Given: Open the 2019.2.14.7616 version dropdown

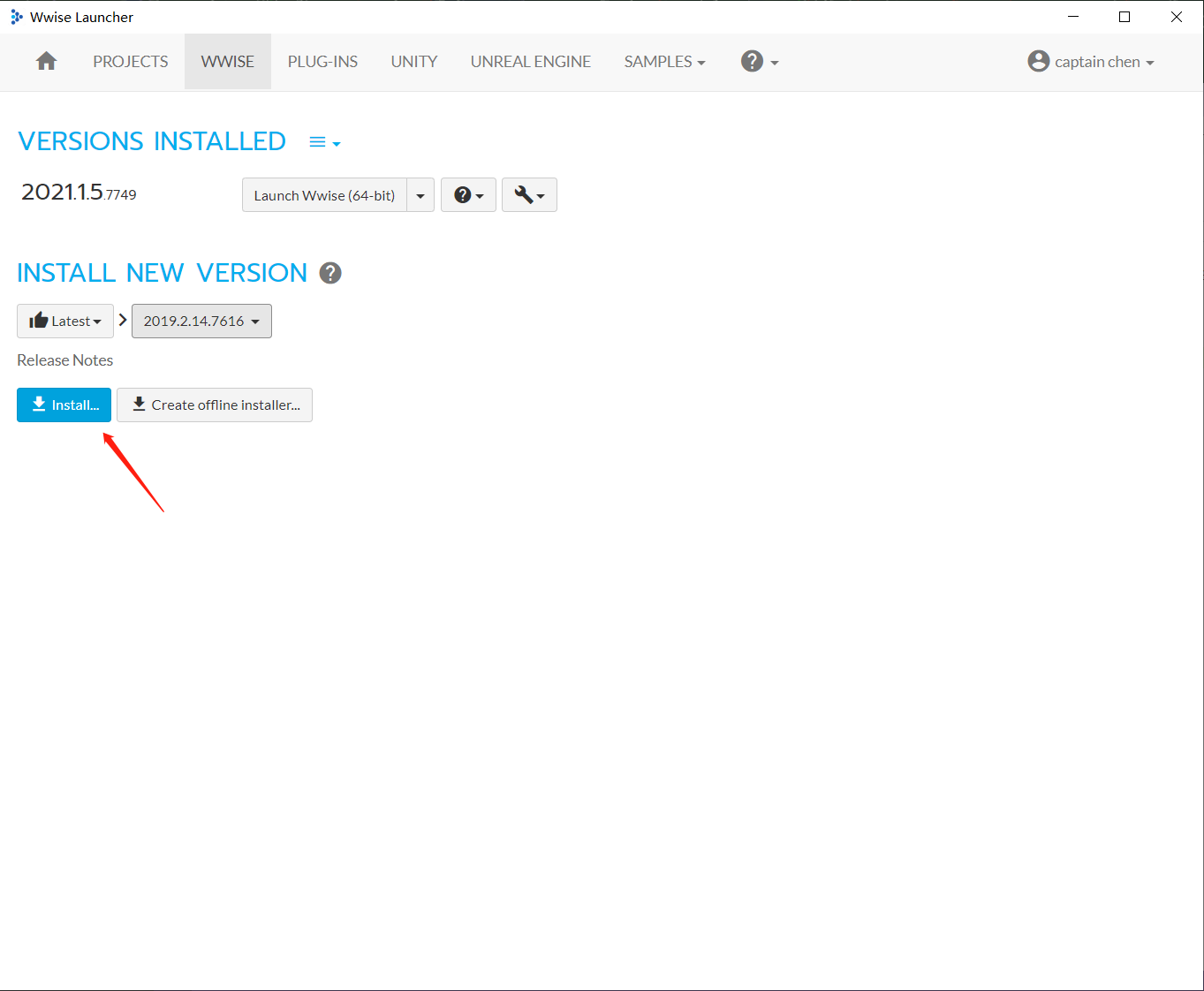Looking at the screenshot, I should (201, 321).
